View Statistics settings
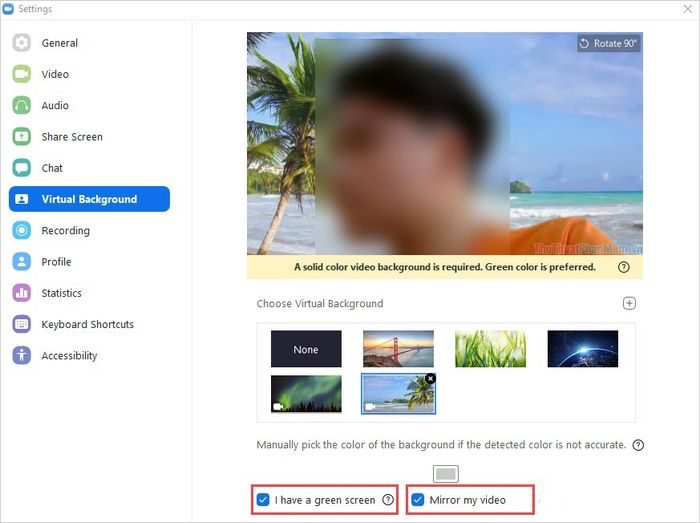The image size is (700, 523). [62, 293]
